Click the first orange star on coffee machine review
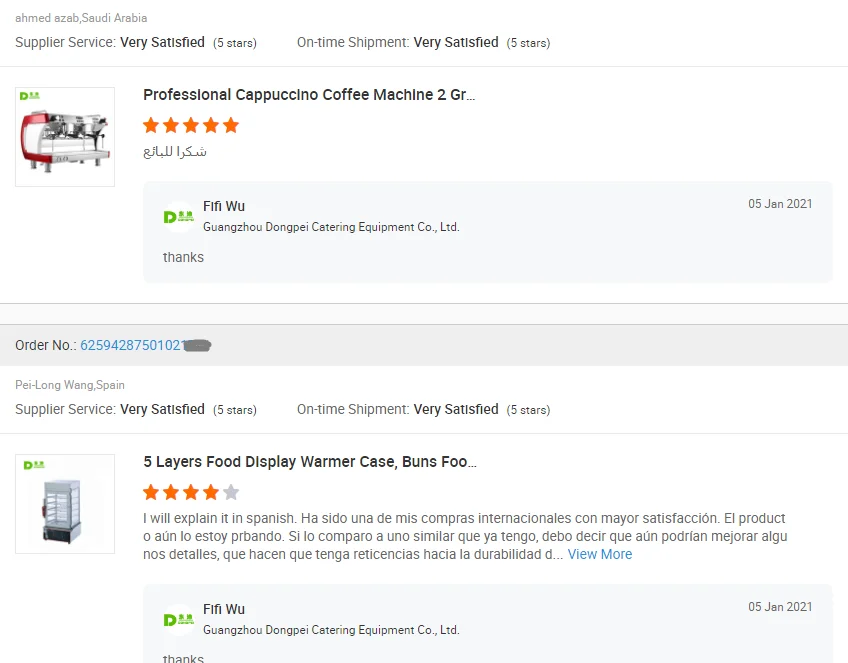The height and width of the screenshot is (663, 848). [151, 125]
